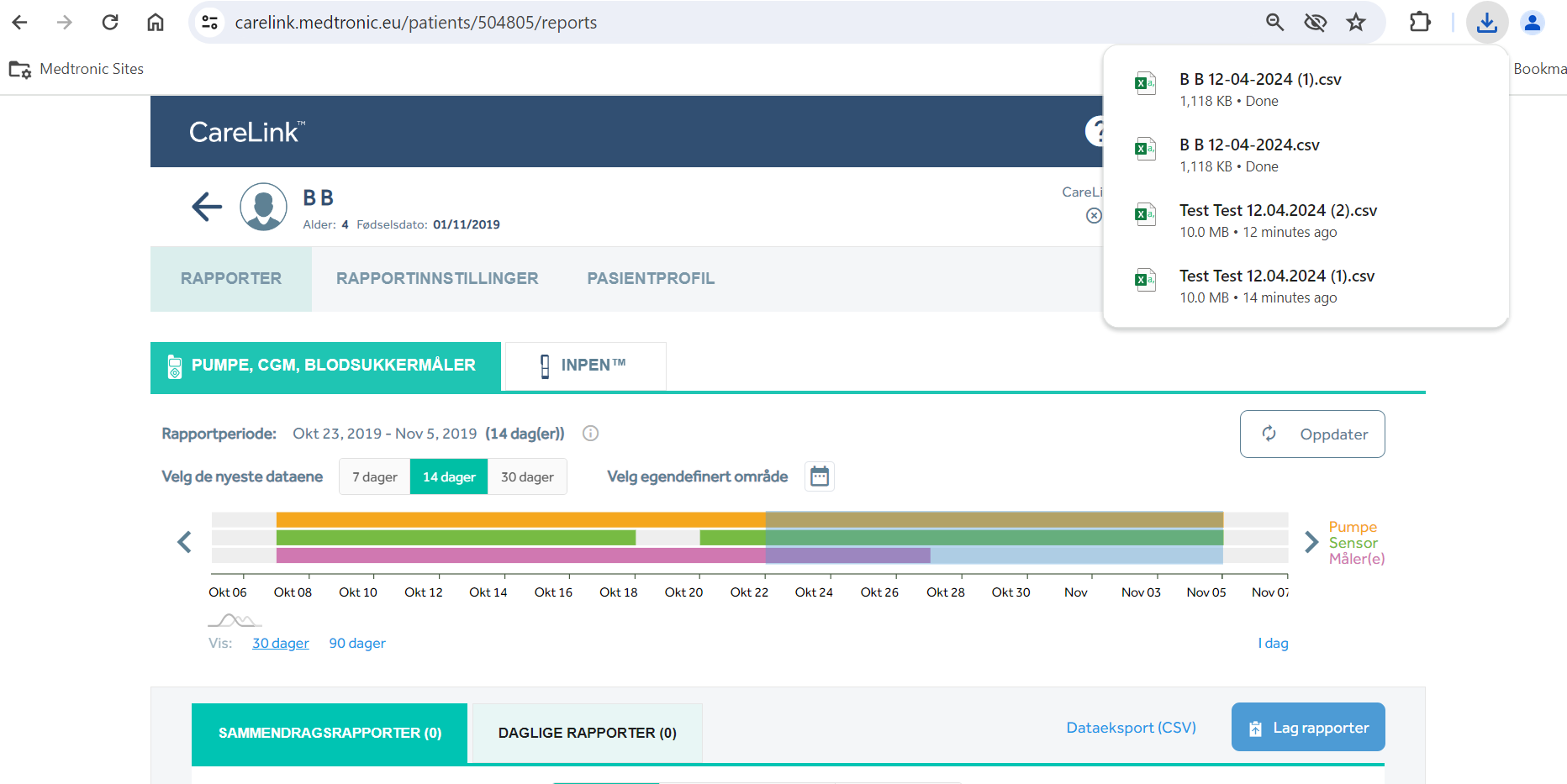The image size is (1567, 784).
Task: Select the 30 dager period
Action: tap(527, 476)
